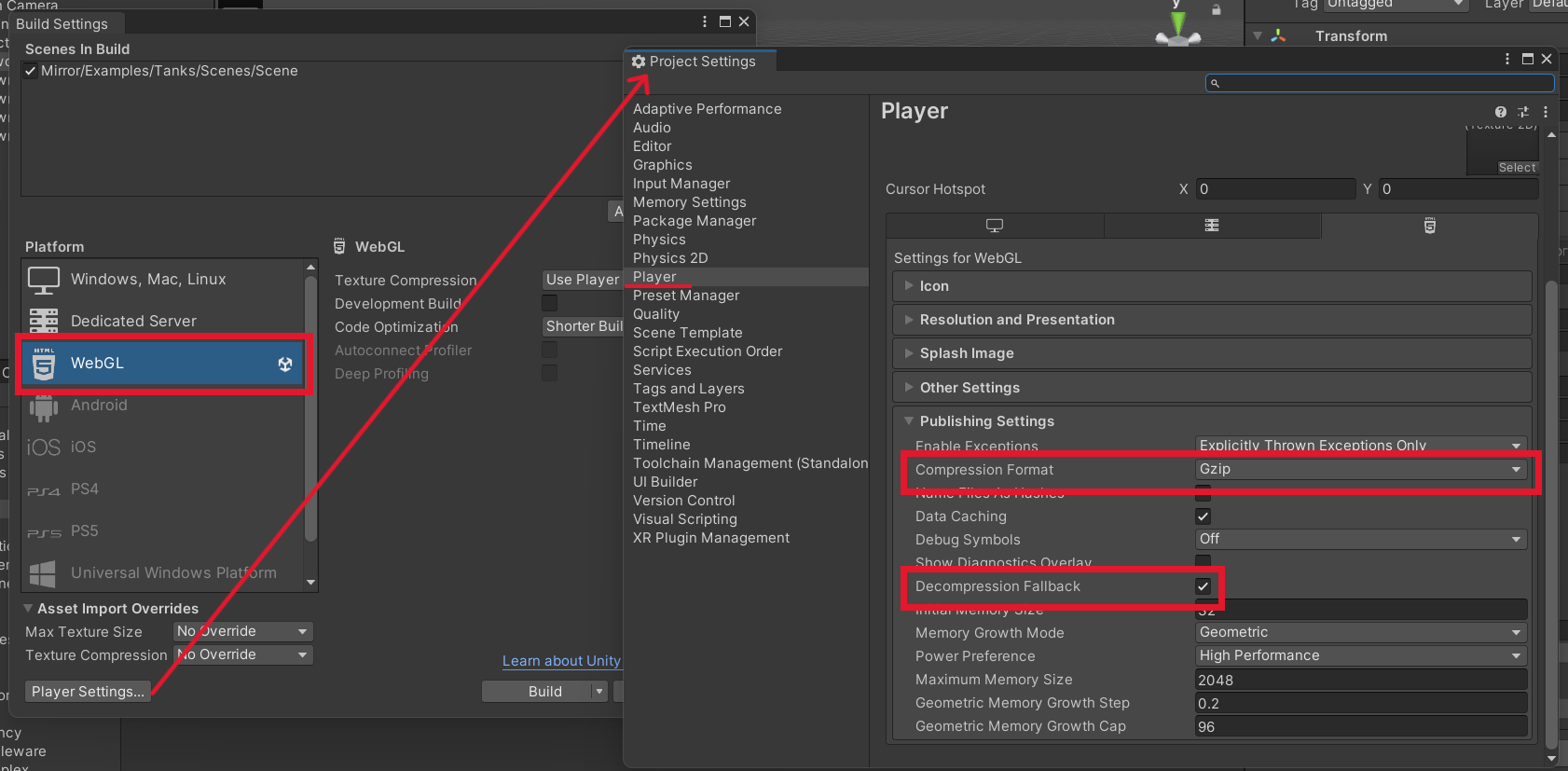Open Quality in Project Settings list

(656, 314)
